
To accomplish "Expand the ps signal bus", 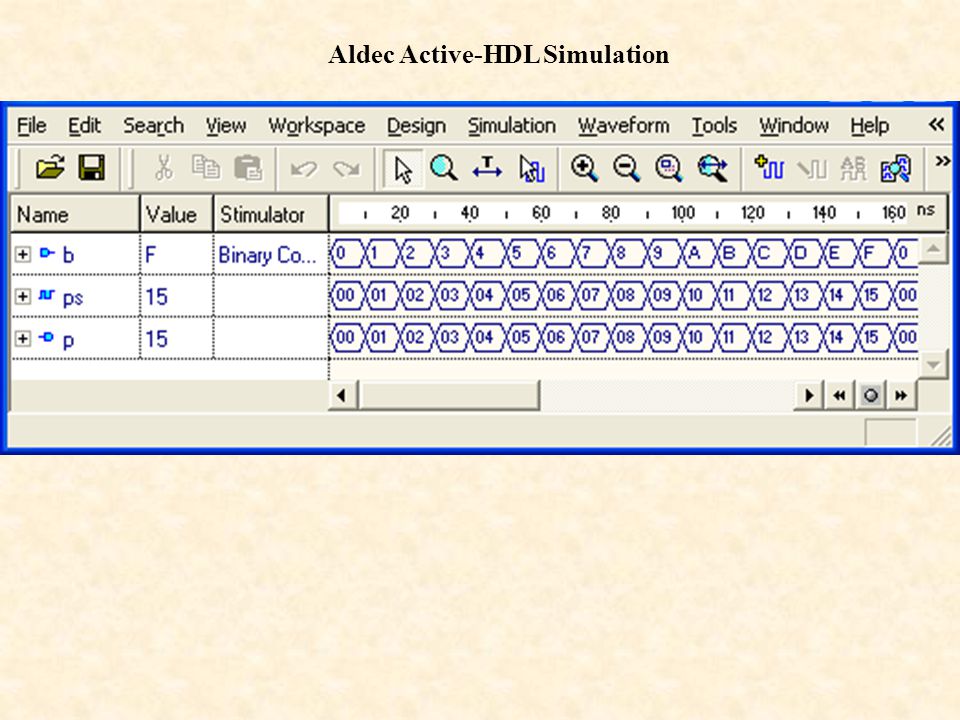I will [23, 296].
